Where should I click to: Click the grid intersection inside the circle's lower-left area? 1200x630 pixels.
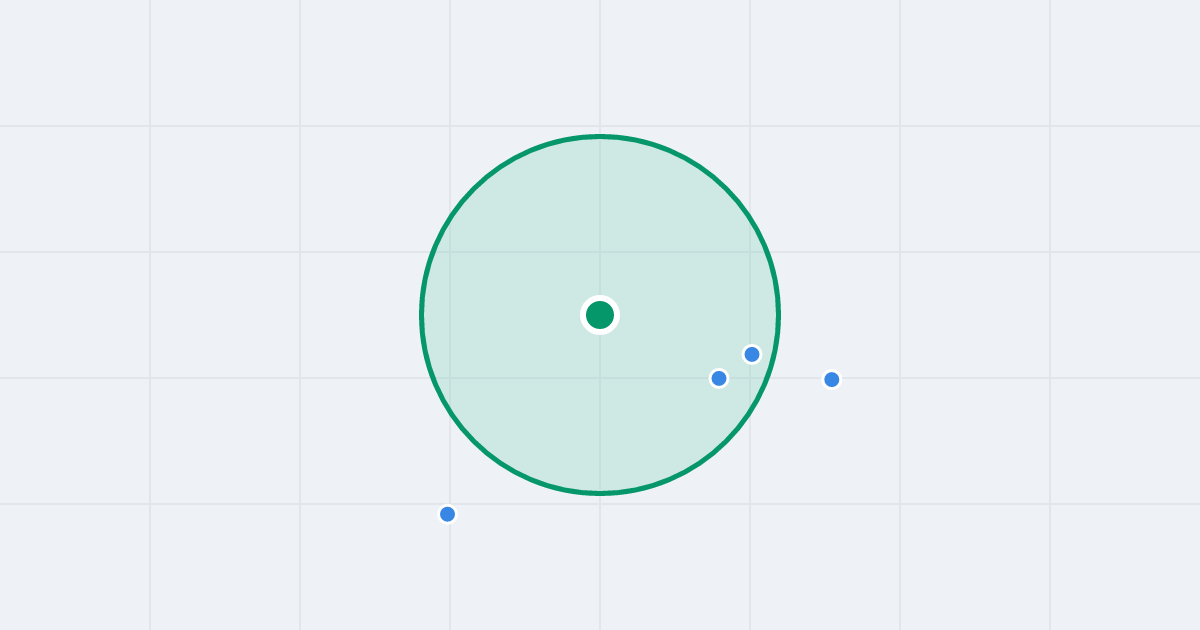(x=450, y=378)
